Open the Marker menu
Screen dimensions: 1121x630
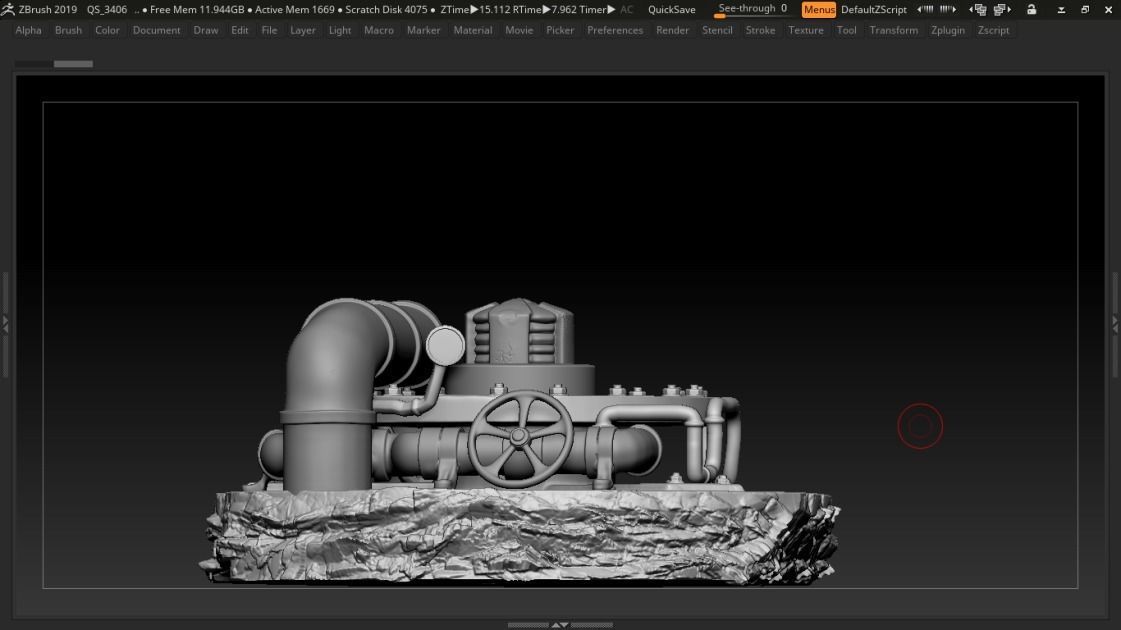[424, 30]
